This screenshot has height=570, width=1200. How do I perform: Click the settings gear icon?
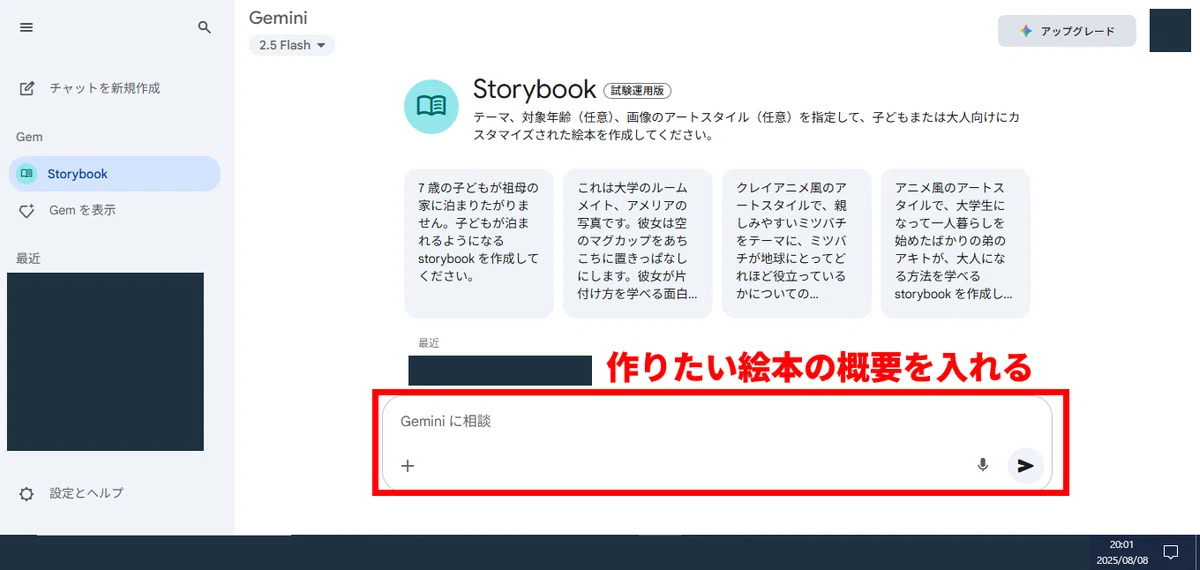[x=27, y=494]
